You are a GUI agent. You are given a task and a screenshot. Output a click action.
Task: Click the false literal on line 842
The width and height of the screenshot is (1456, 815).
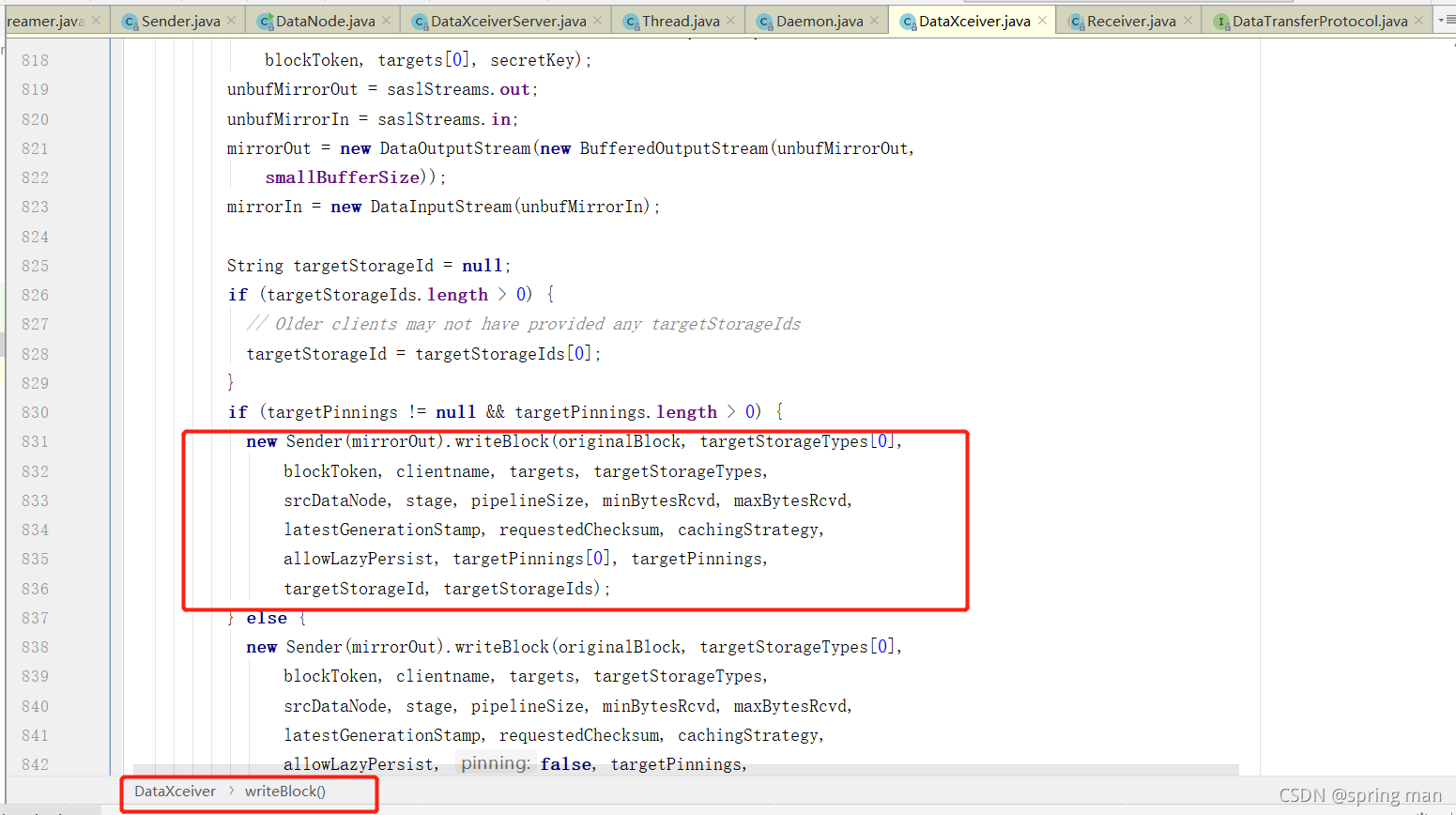566,764
